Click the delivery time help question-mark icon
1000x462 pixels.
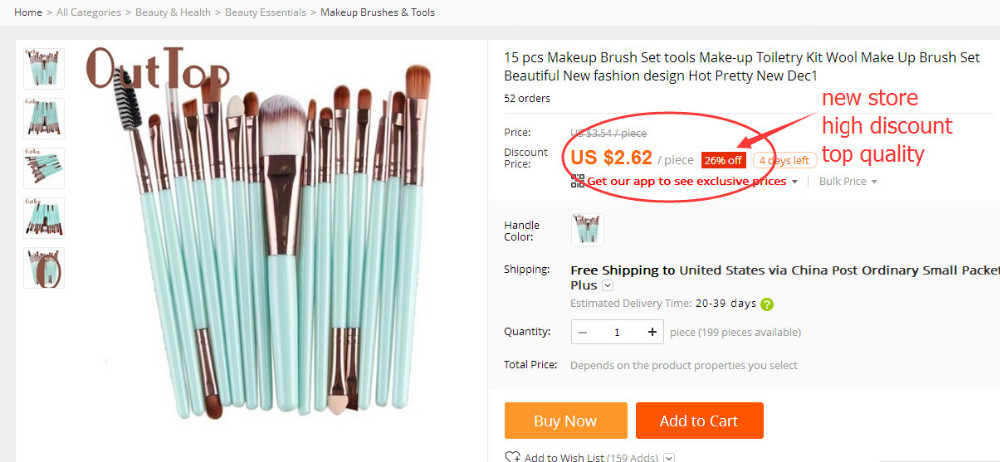pyautogui.click(x=767, y=304)
